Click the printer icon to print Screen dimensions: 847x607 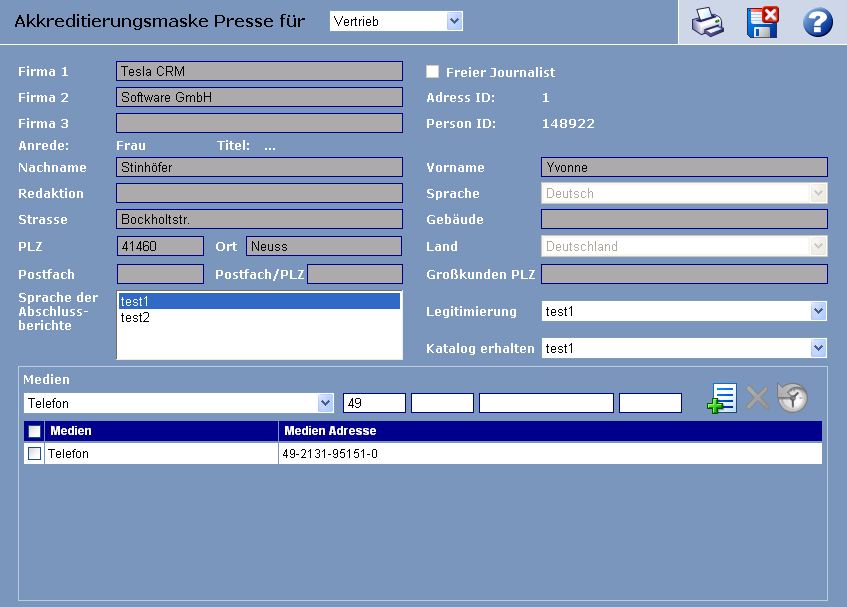click(708, 22)
